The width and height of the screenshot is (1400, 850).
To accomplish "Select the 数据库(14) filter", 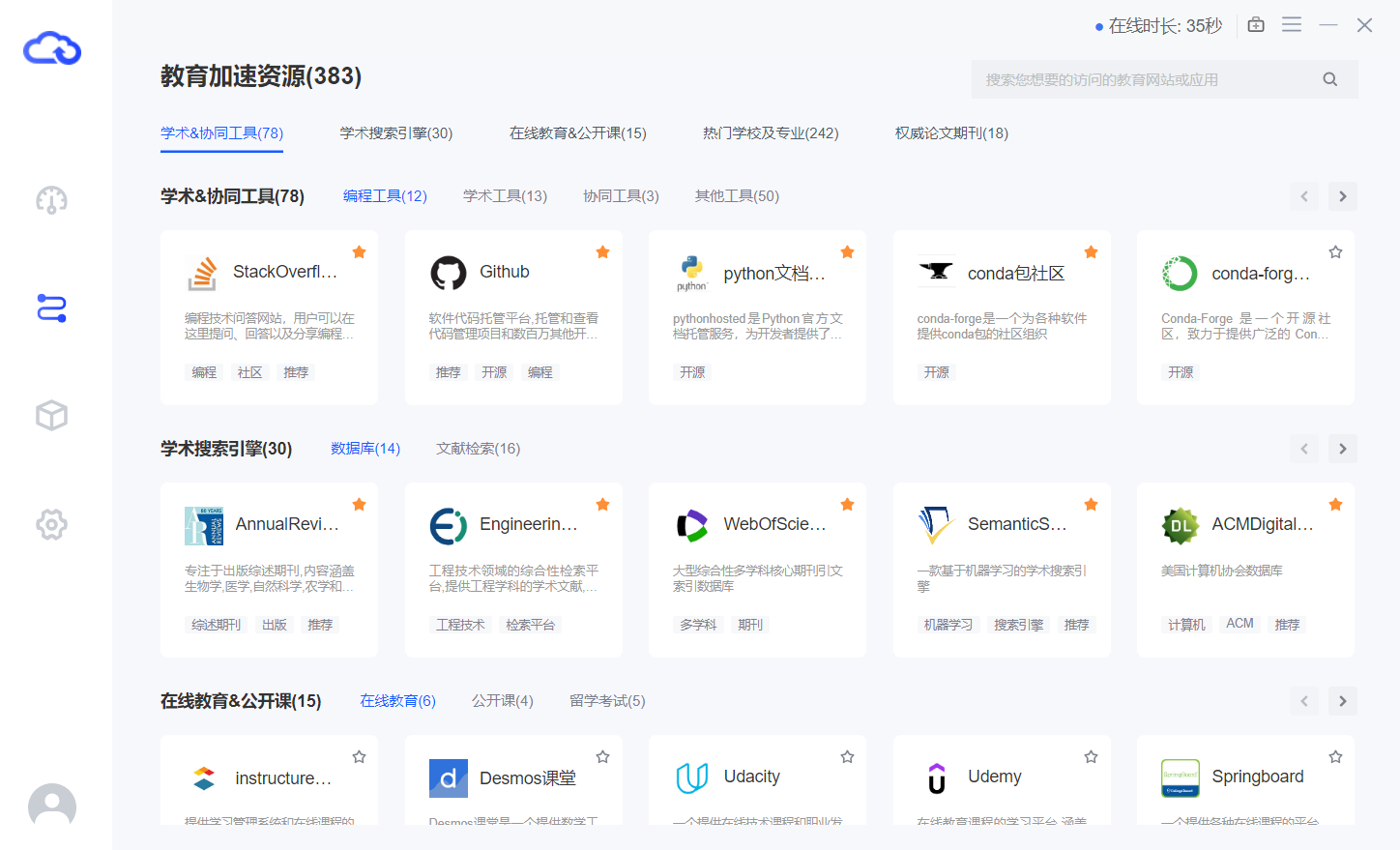I will tap(365, 449).
